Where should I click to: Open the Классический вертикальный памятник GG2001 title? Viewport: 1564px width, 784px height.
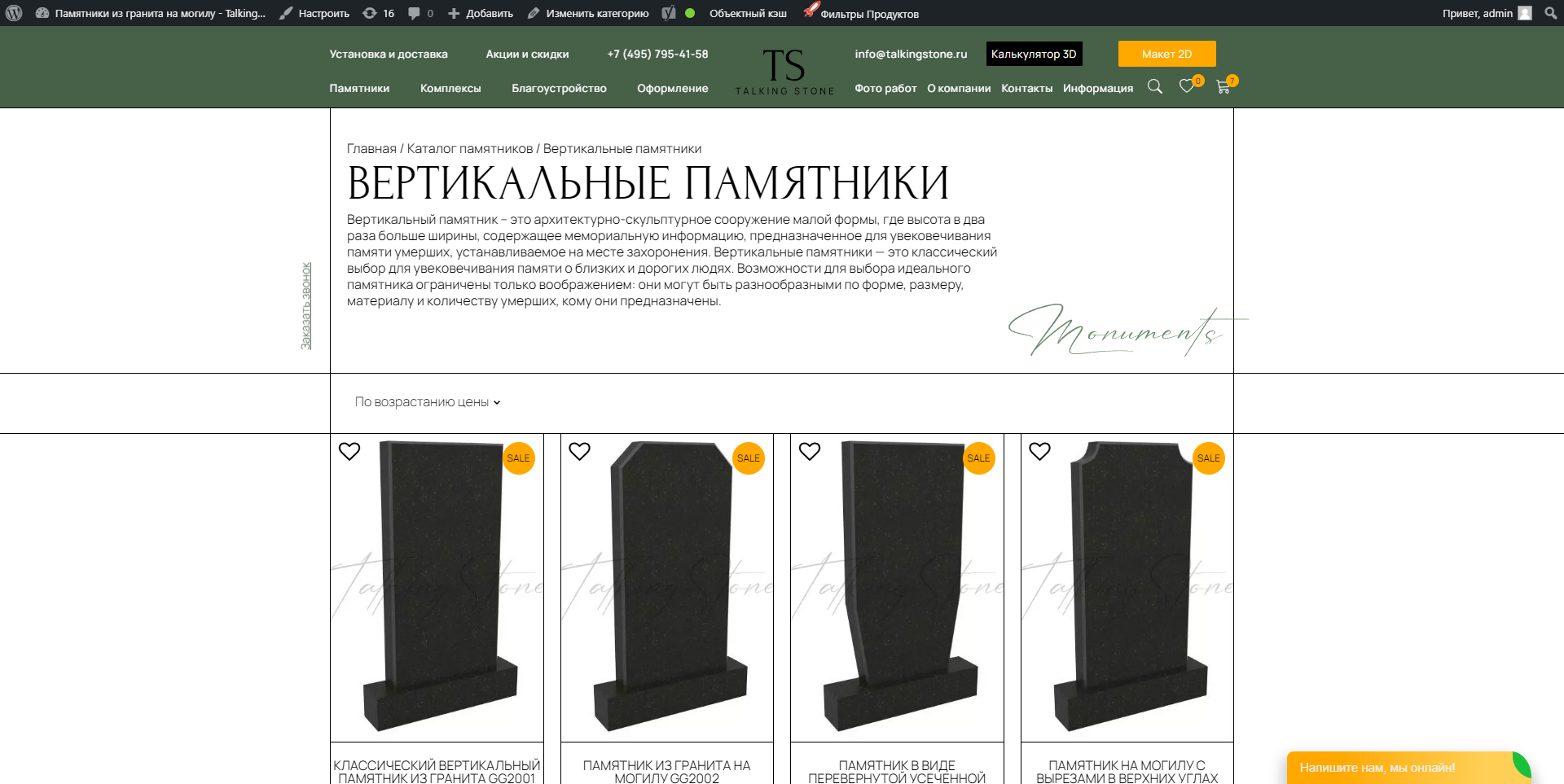tap(437, 772)
